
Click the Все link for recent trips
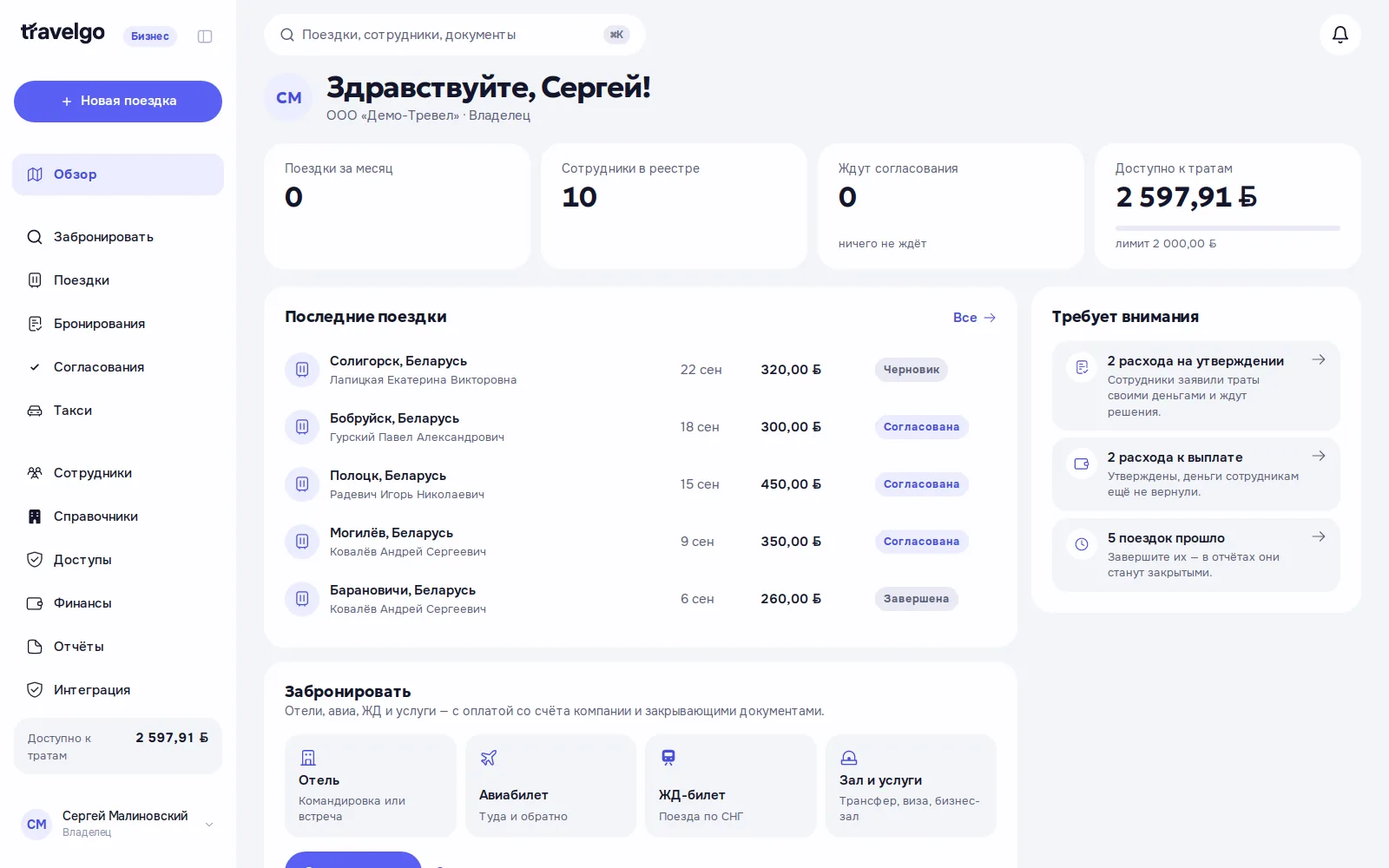974,318
